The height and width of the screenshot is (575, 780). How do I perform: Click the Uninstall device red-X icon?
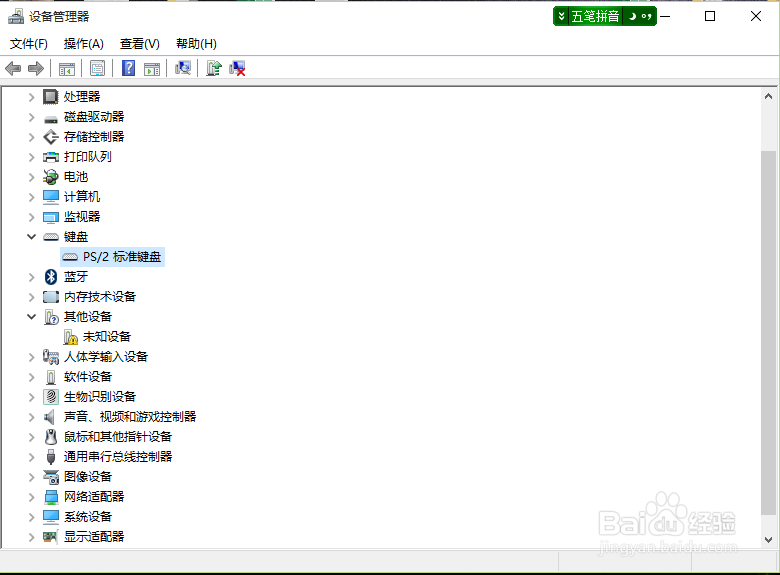(x=237, y=68)
